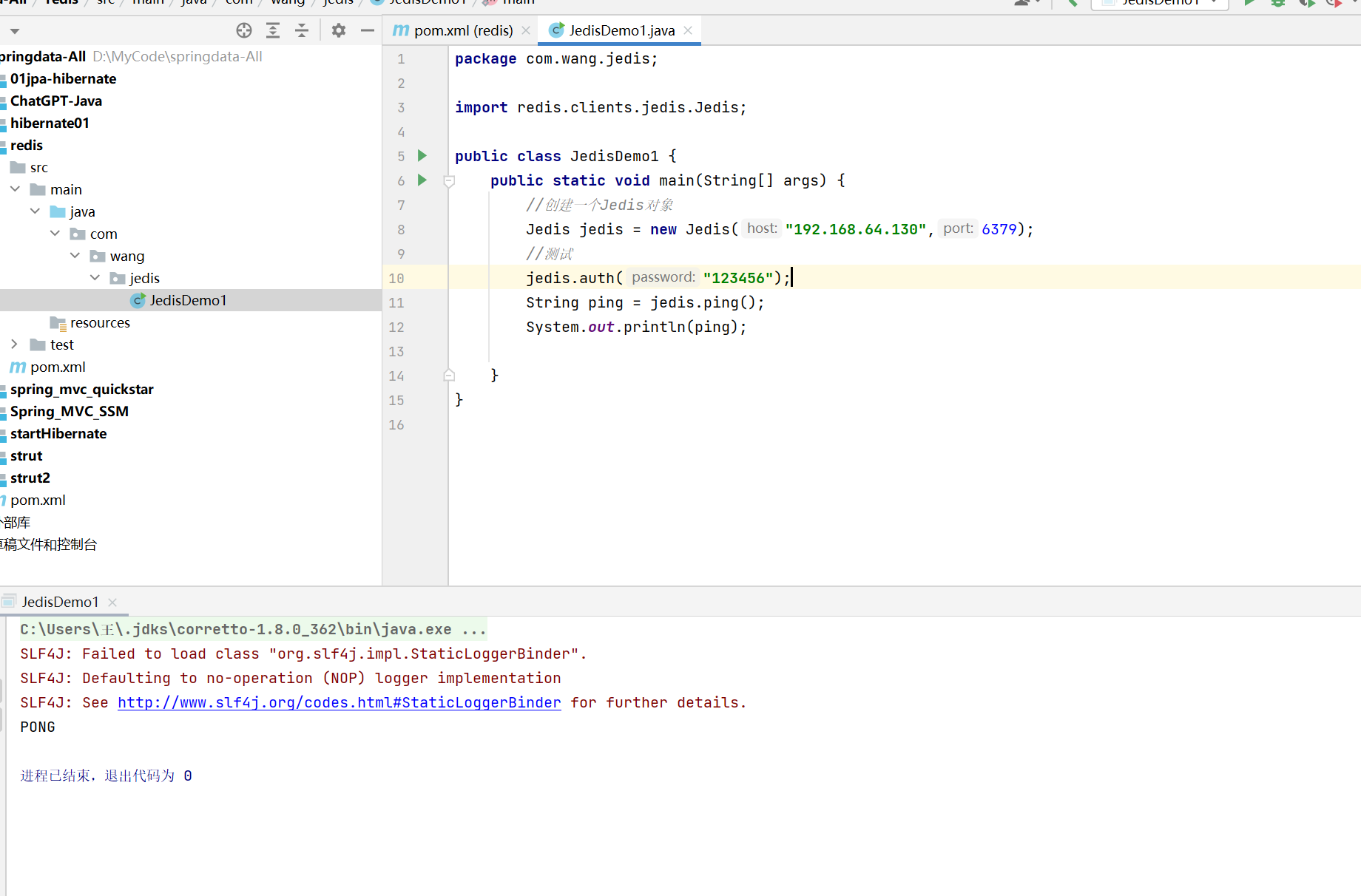This screenshot has width=1361, height=896.
Task: Select the JedisDemo1.java editor tab
Action: pyautogui.click(x=621, y=30)
